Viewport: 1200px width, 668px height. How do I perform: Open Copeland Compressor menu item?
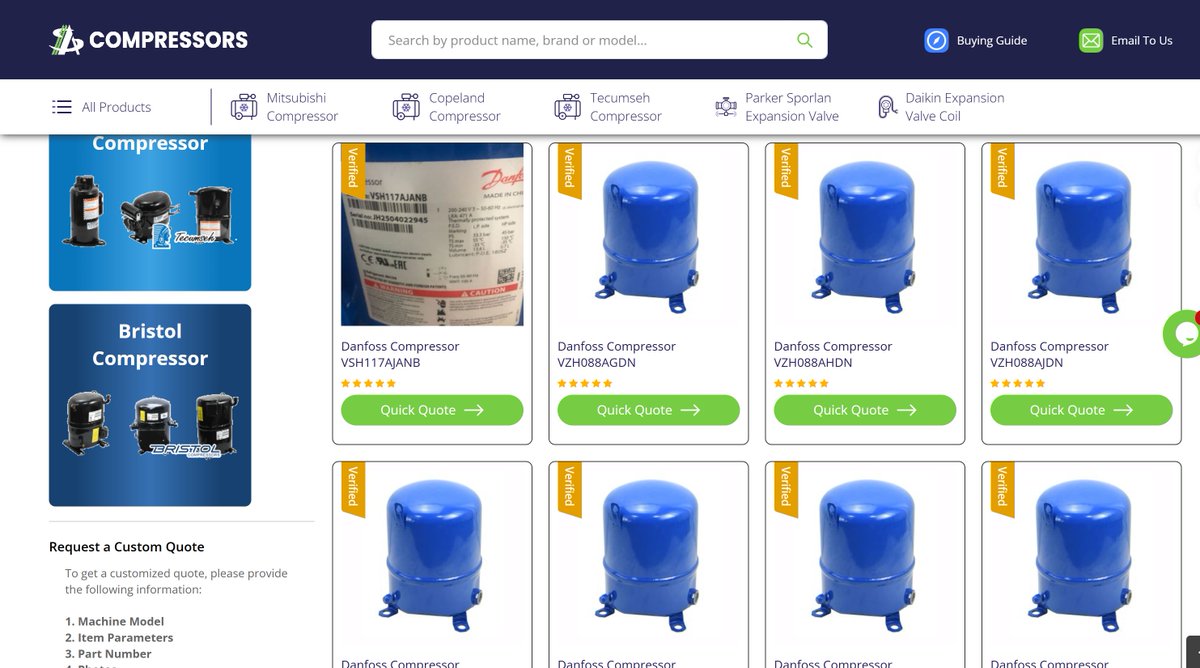pos(464,107)
